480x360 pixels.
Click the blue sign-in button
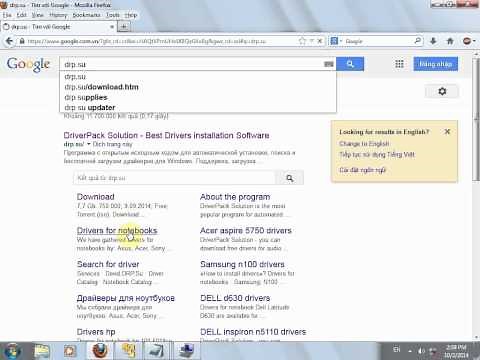(x=436, y=64)
